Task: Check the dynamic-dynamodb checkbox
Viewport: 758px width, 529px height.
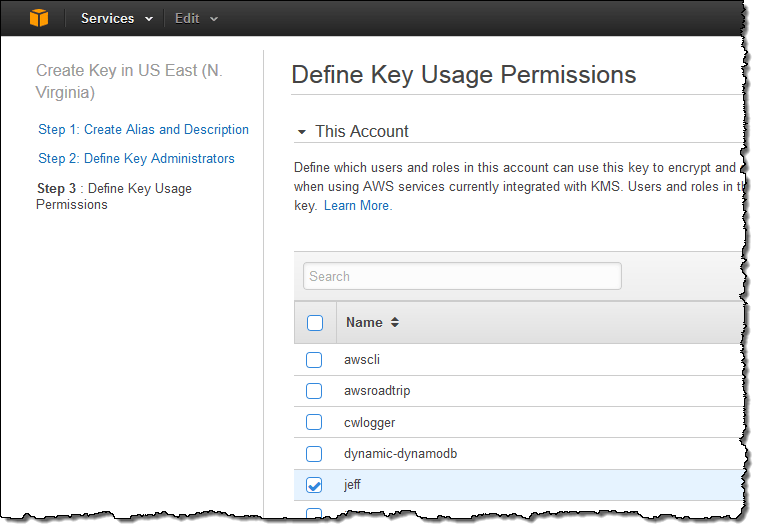Action: (314, 454)
